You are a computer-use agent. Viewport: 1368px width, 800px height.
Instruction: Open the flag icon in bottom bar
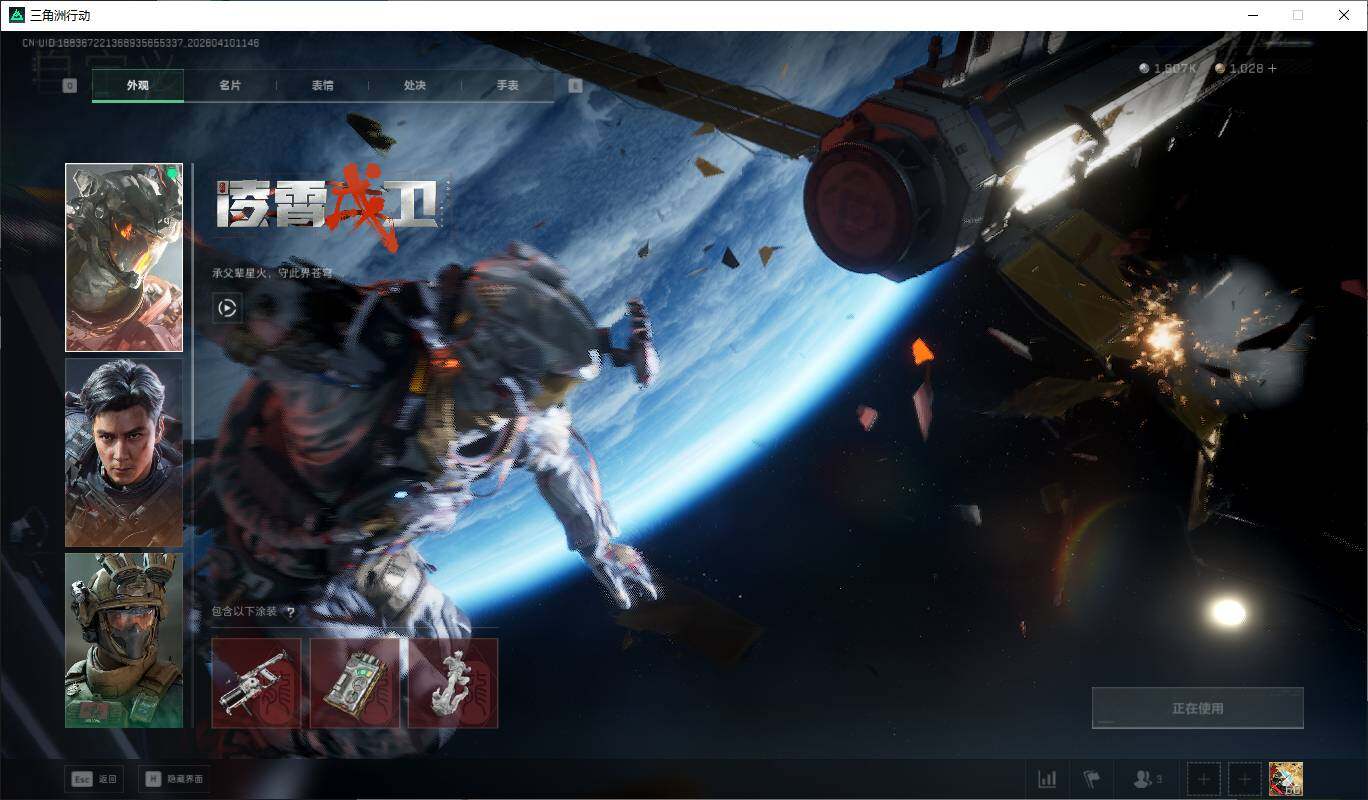[x=1091, y=779]
